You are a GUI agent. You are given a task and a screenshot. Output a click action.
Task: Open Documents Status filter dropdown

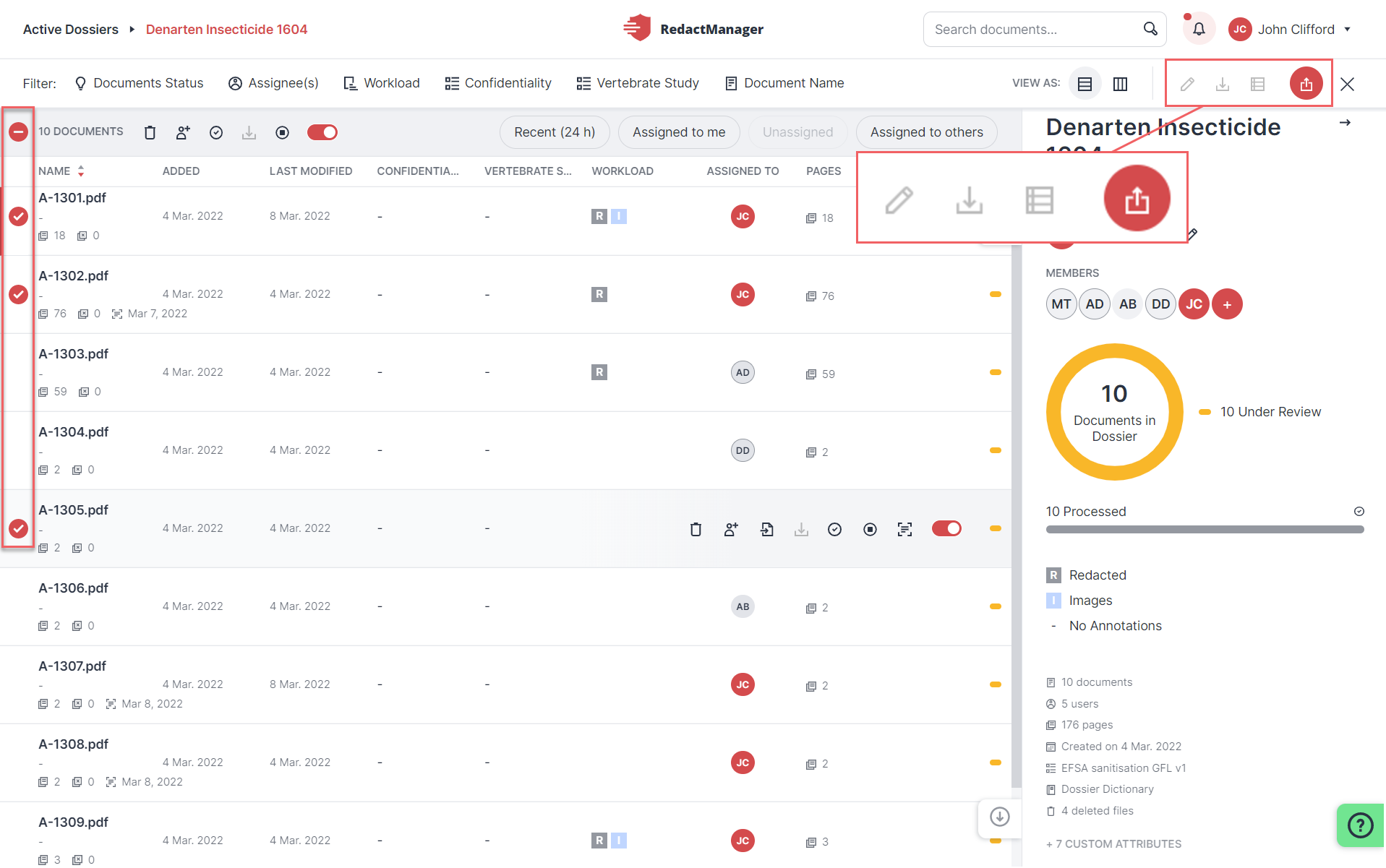[140, 83]
